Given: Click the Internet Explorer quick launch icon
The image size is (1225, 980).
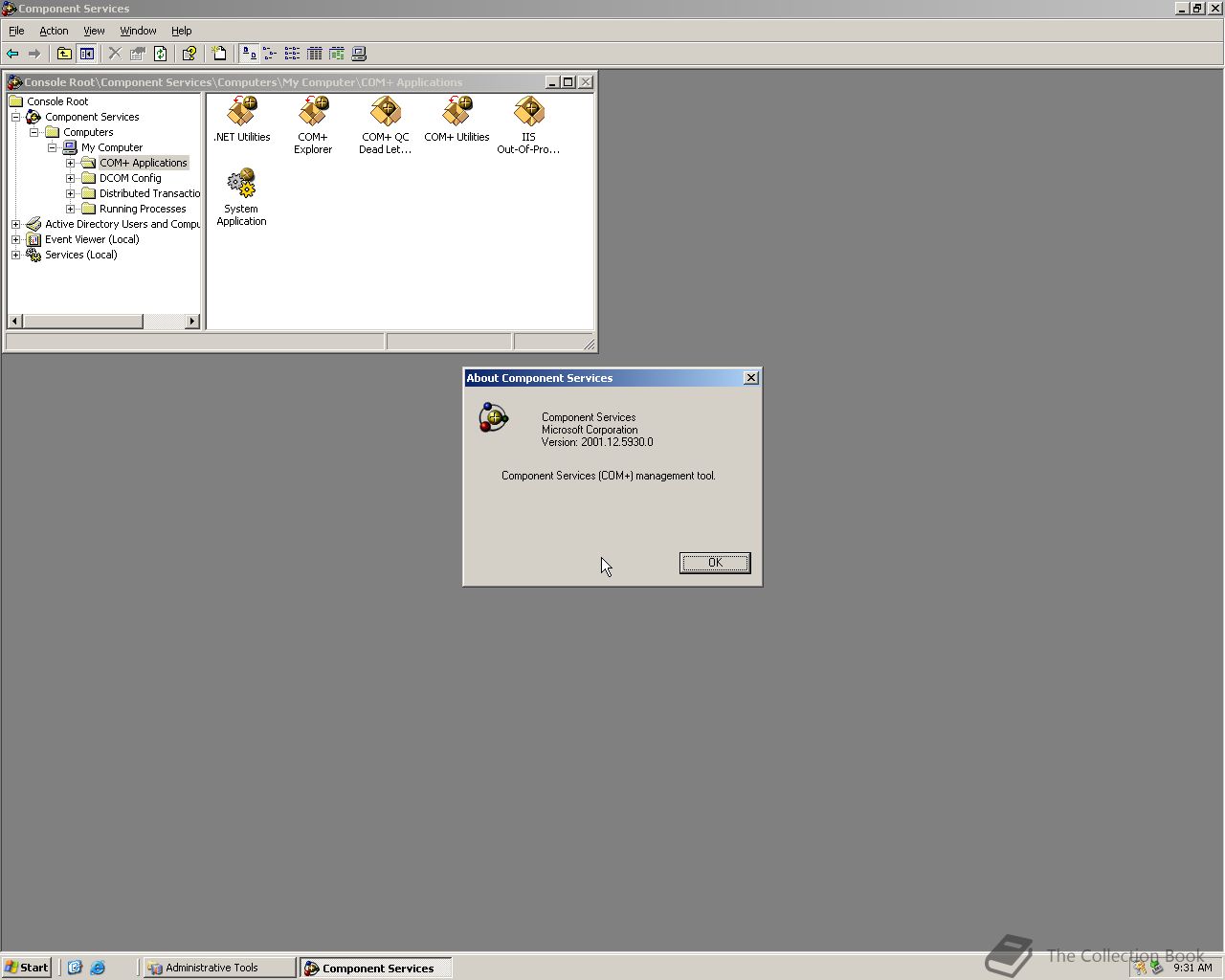Looking at the screenshot, I should (x=98, y=968).
